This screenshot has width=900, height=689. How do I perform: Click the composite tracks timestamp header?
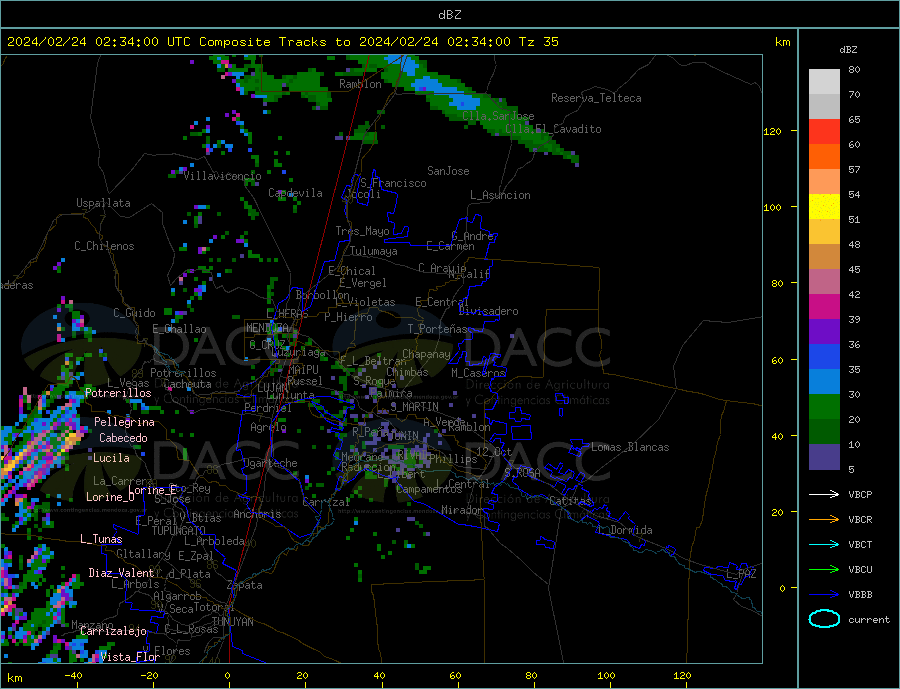pos(283,42)
